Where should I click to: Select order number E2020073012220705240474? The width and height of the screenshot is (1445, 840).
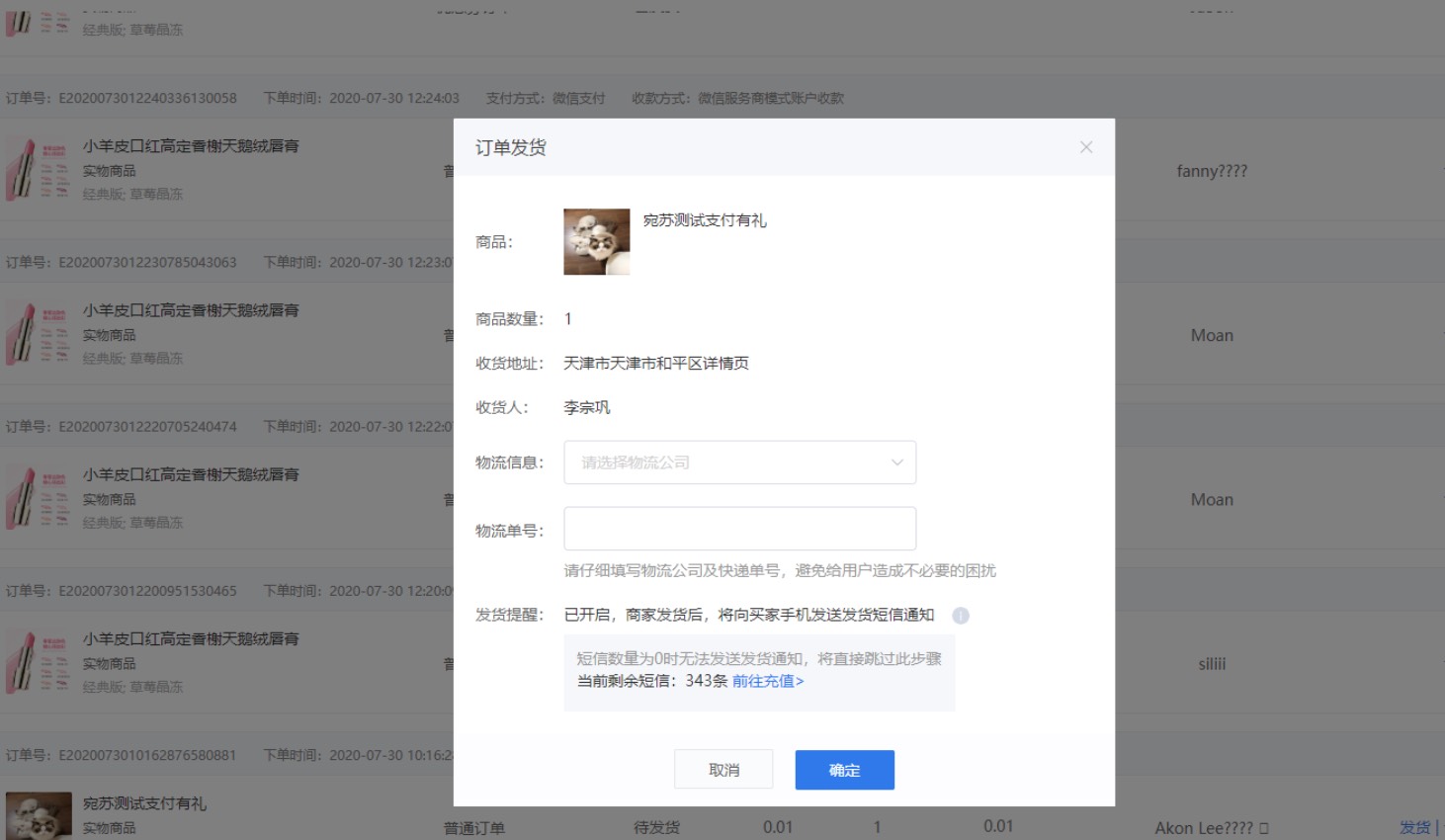click(x=148, y=427)
